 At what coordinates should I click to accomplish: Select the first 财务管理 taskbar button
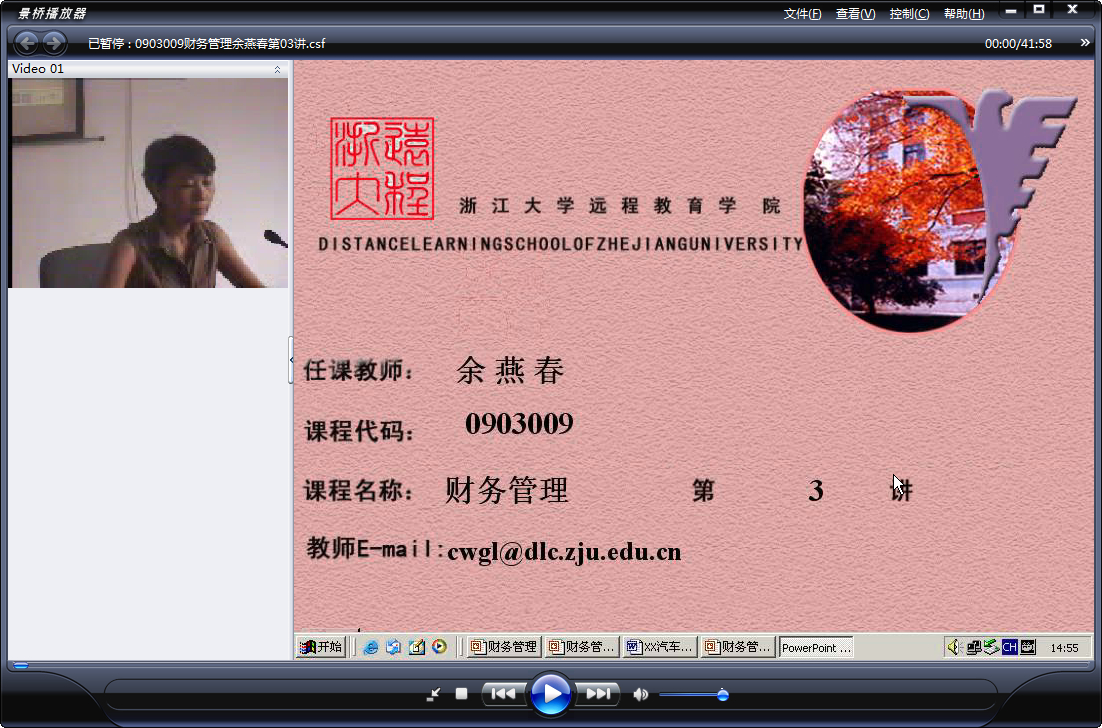(504, 646)
